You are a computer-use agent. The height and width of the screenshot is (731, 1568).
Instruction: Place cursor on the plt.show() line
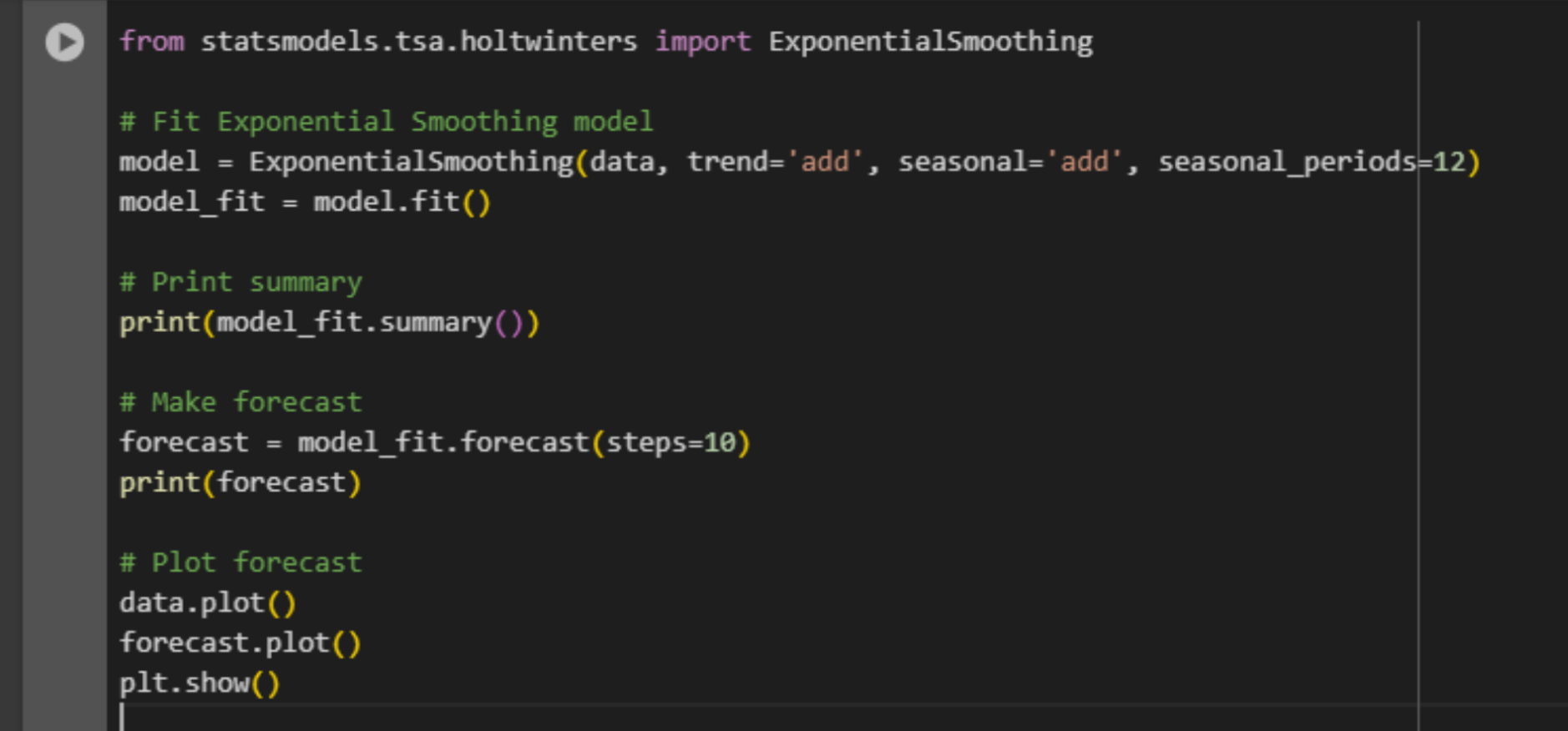tap(199, 683)
